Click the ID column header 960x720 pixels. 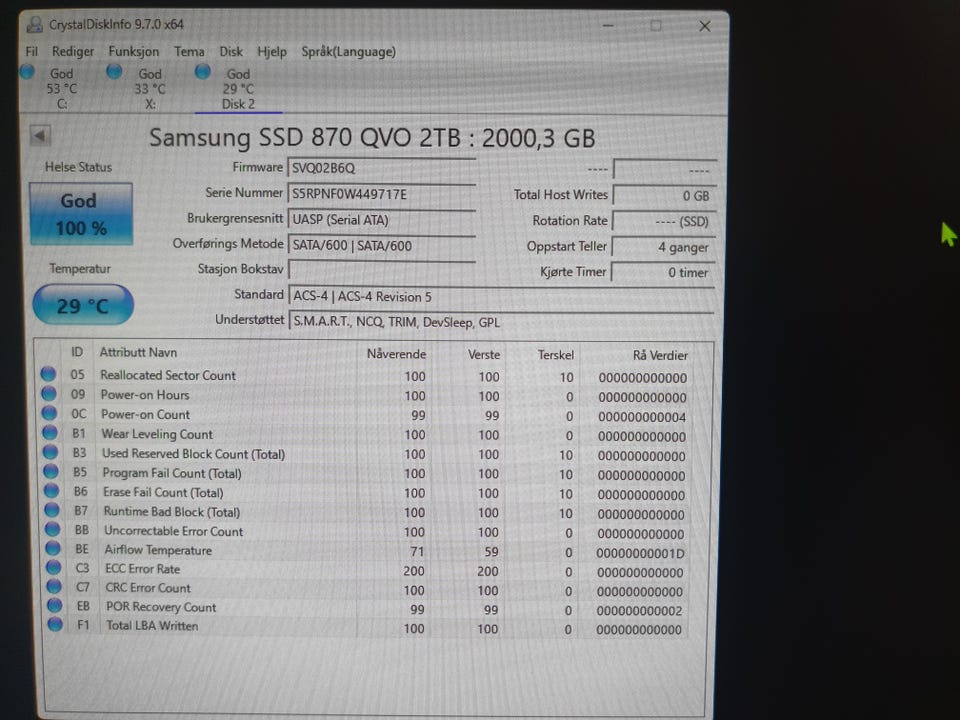point(77,352)
